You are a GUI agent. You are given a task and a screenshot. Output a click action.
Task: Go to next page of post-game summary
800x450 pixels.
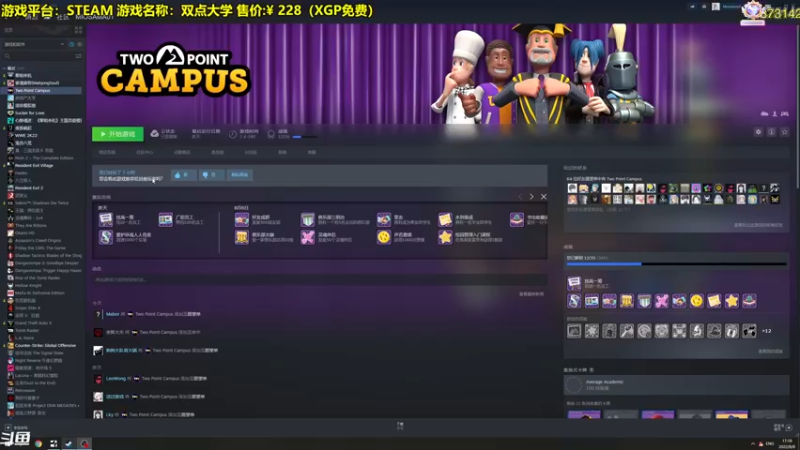[531, 196]
